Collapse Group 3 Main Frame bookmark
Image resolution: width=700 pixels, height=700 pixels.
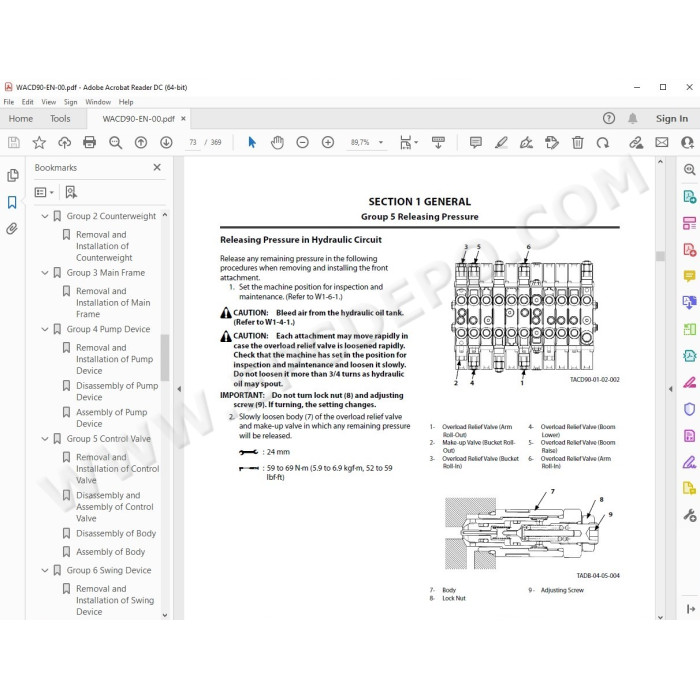click(45, 272)
